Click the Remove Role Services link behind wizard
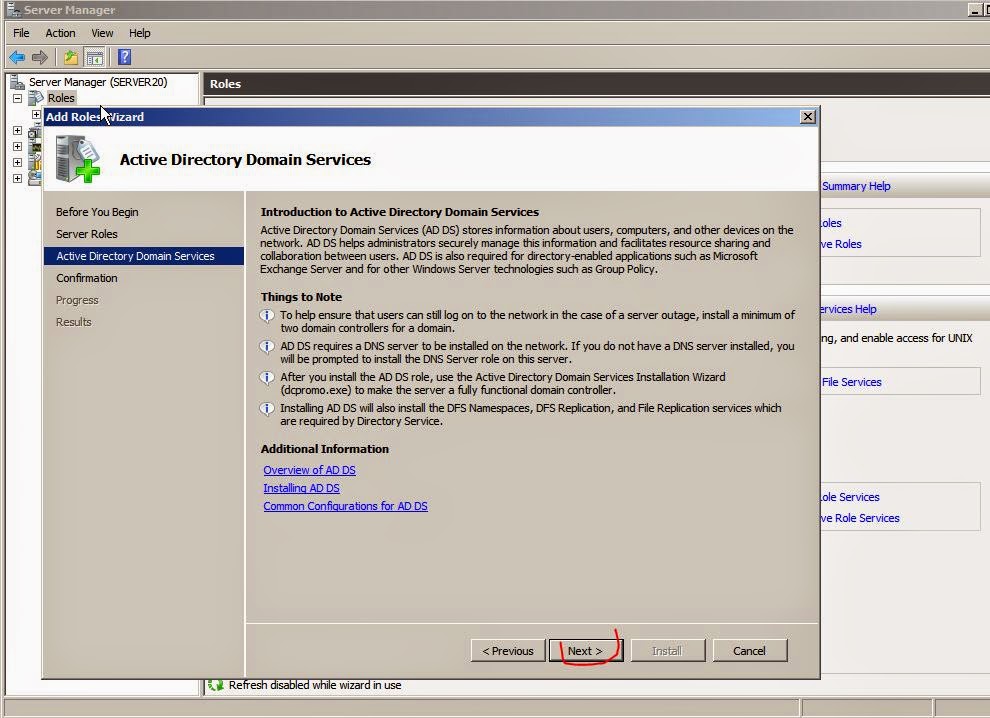This screenshot has width=990, height=718. point(860,518)
